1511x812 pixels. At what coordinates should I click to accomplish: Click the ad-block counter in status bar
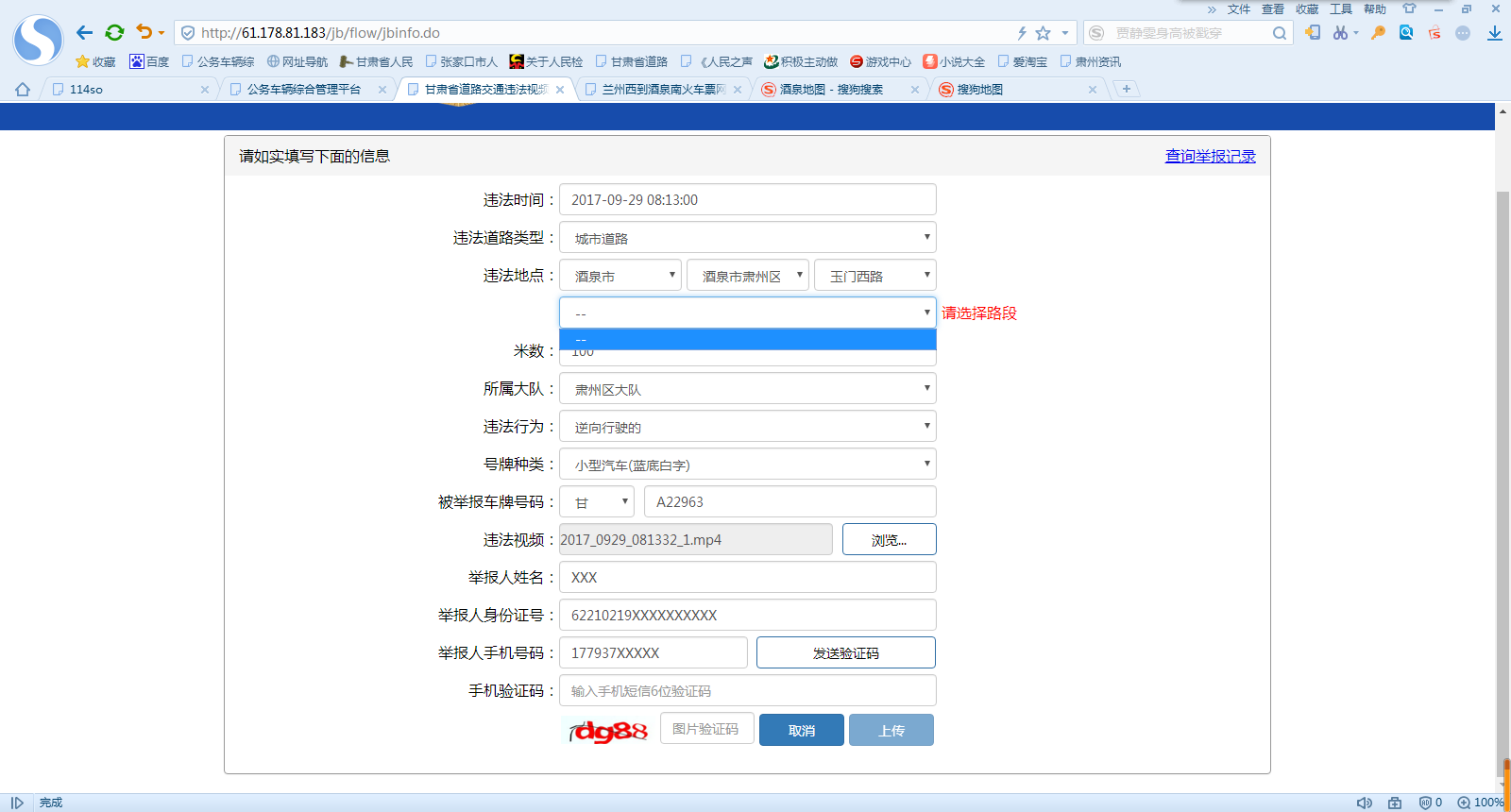[x=1431, y=803]
